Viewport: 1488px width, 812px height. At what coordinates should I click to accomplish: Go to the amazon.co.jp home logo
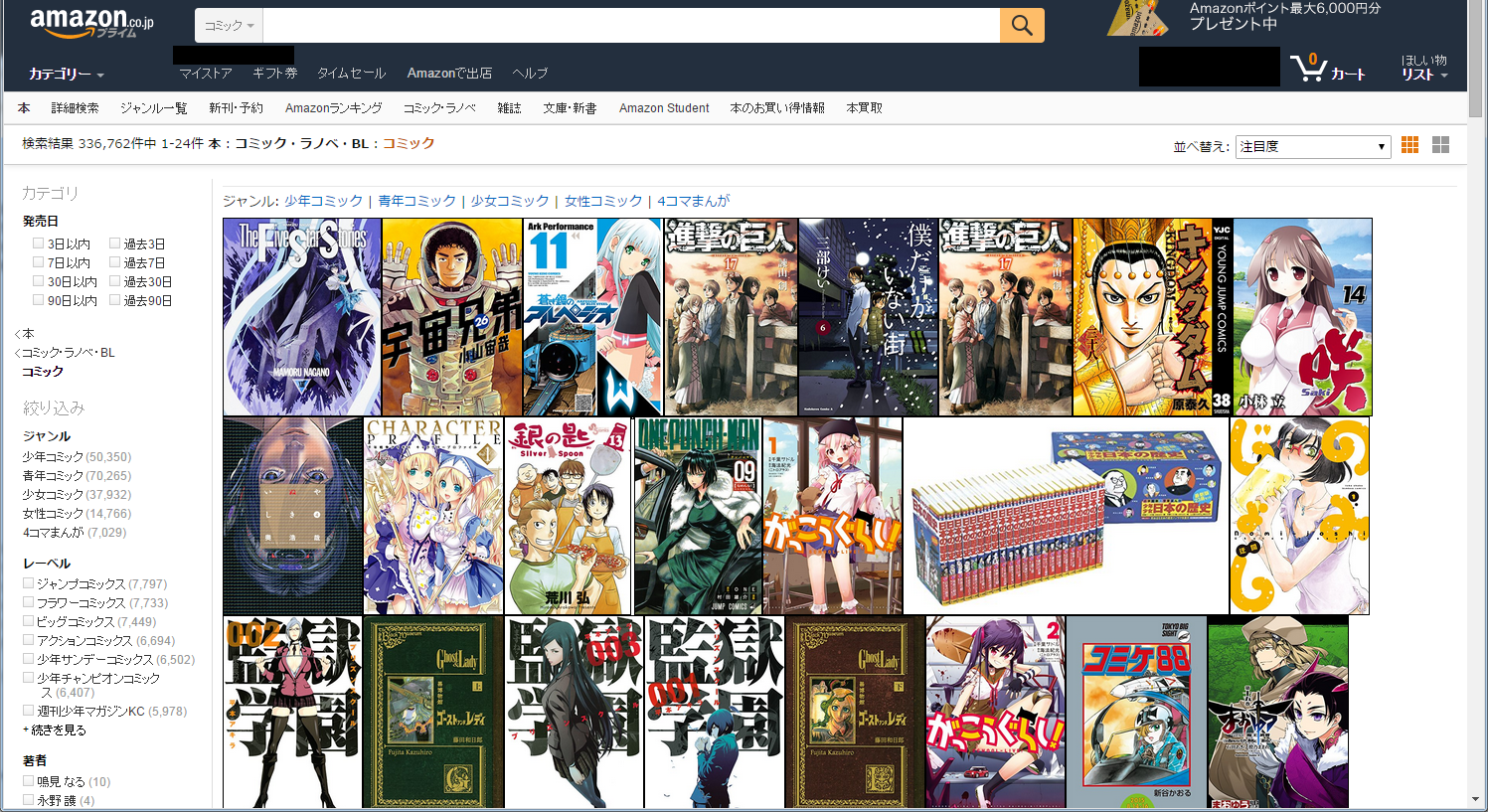[91, 22]
